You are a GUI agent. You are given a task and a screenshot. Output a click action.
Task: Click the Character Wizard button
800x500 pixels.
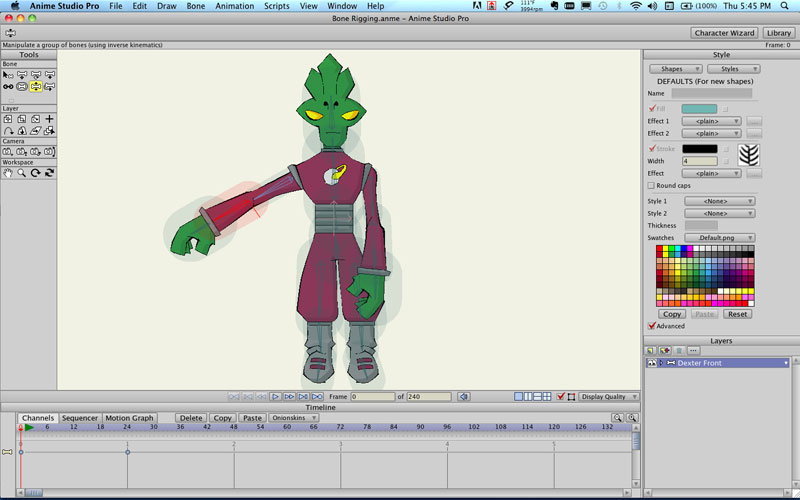725,33
